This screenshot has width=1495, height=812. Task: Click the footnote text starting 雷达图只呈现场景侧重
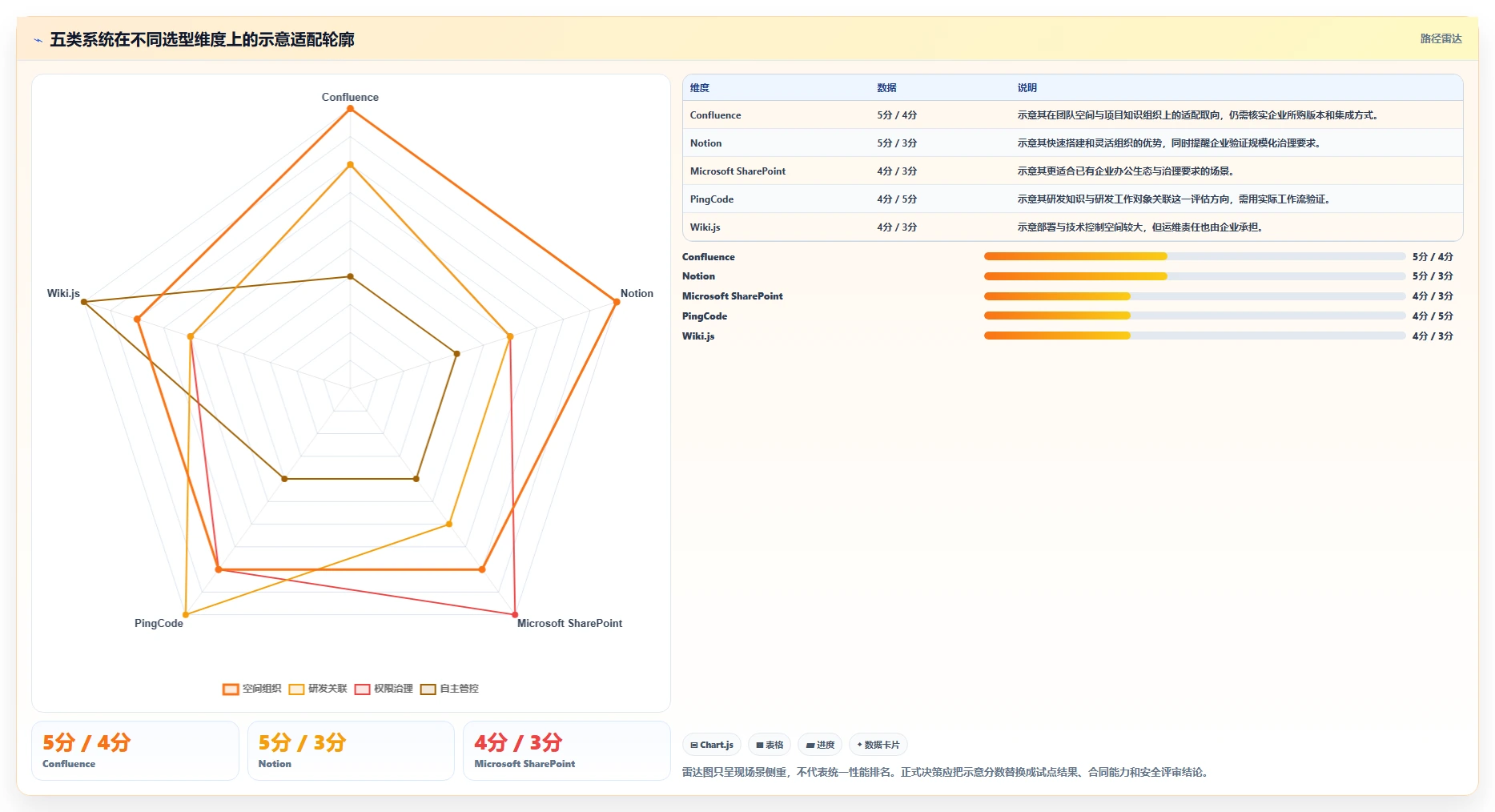(946, 773)
